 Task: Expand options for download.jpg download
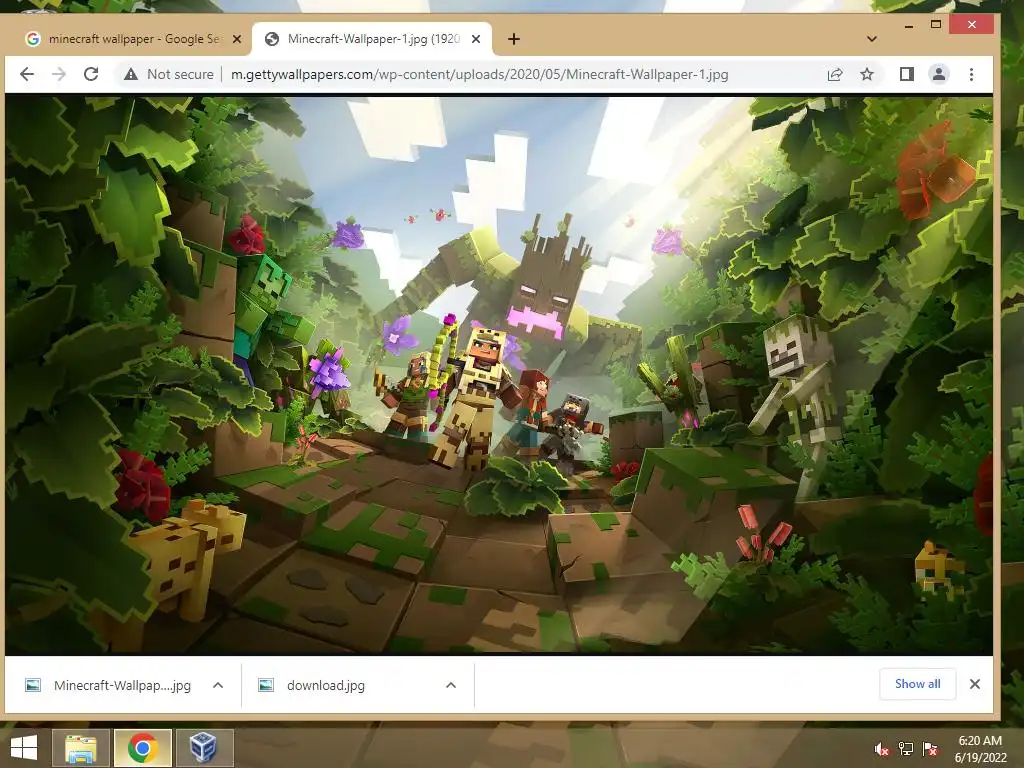[x=451, y=685]
